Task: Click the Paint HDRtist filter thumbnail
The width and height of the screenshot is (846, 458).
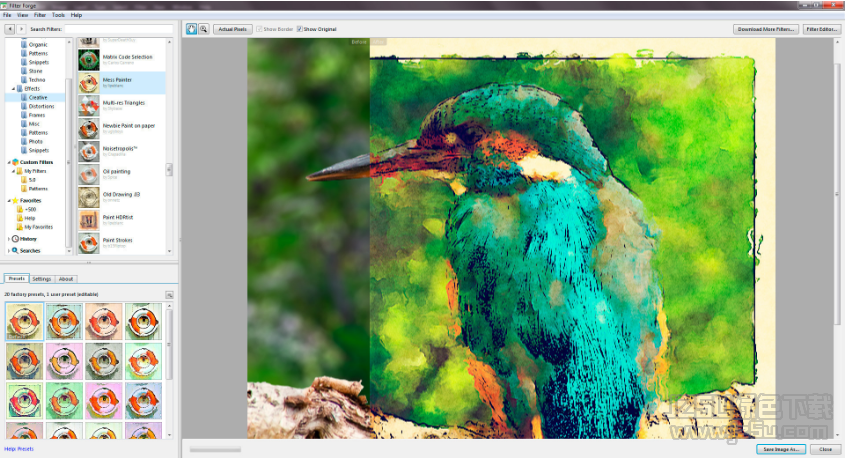Action: pos(88,221)
